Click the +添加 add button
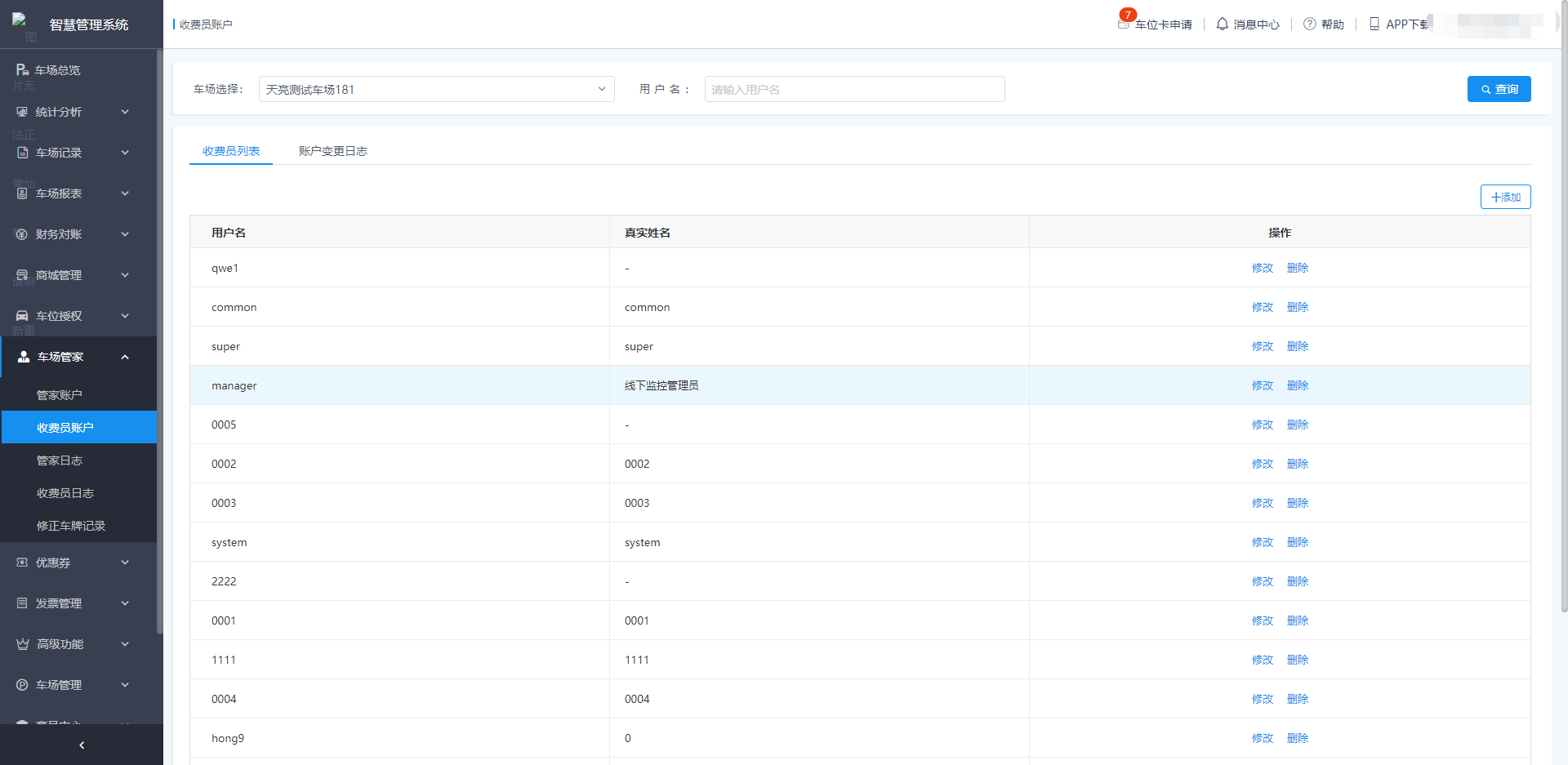Image resolution: width=1568 pixels, height=765 pixels. 1506,197
